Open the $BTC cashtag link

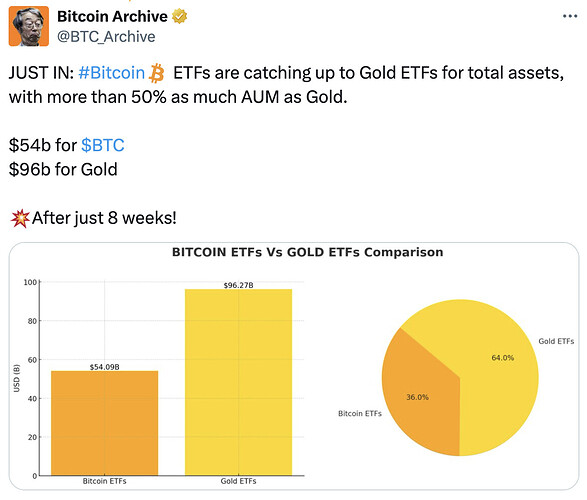103,145
